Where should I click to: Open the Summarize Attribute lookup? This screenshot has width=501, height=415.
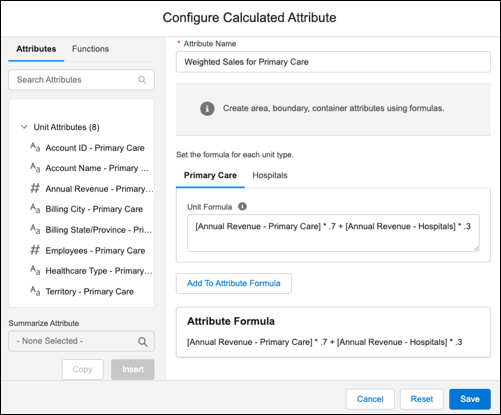[x=81, y=341]
